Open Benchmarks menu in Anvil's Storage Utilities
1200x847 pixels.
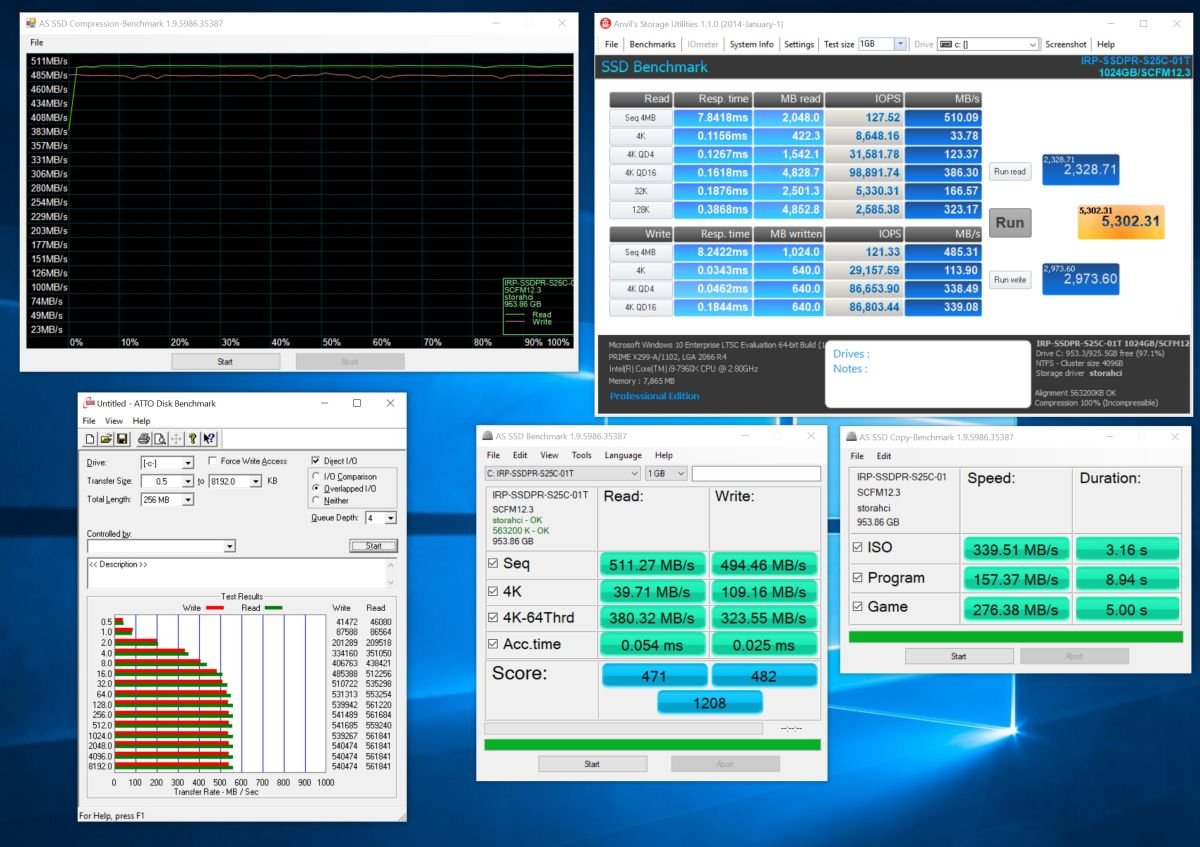click(652, 44)
